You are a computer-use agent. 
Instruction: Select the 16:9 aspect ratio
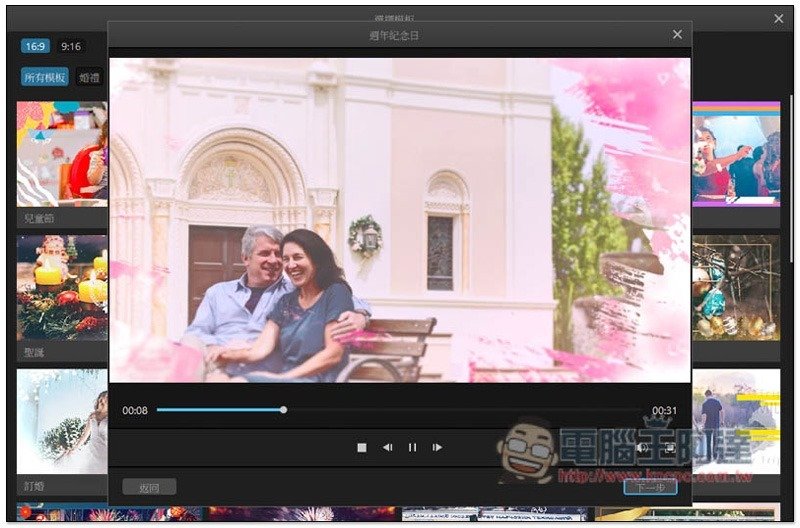pos(35,46)
